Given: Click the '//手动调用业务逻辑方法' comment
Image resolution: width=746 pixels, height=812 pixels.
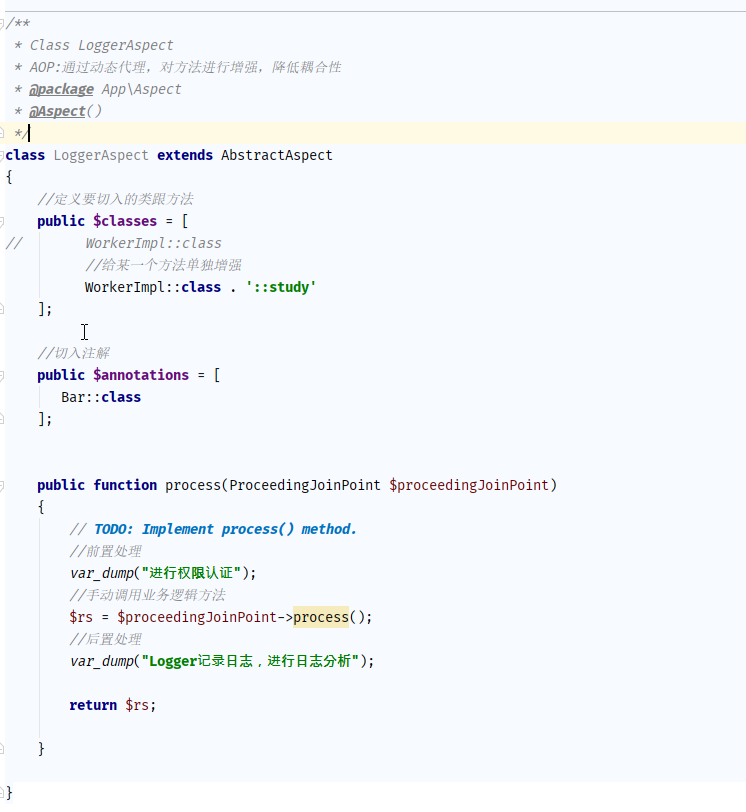Looking at the screenshot, I should point(148,596).
